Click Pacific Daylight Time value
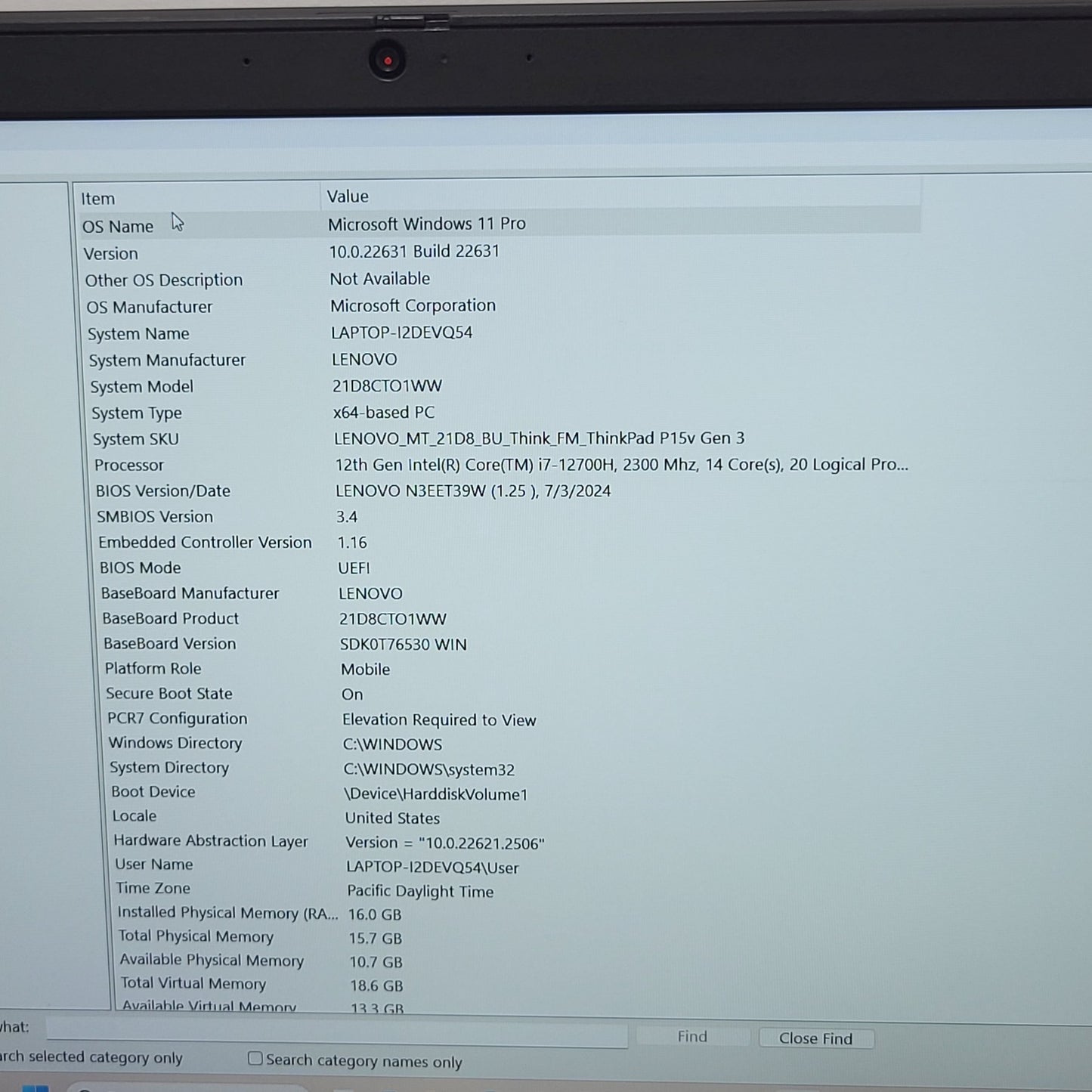The image size is (1092, 1092). coord(420,891)
